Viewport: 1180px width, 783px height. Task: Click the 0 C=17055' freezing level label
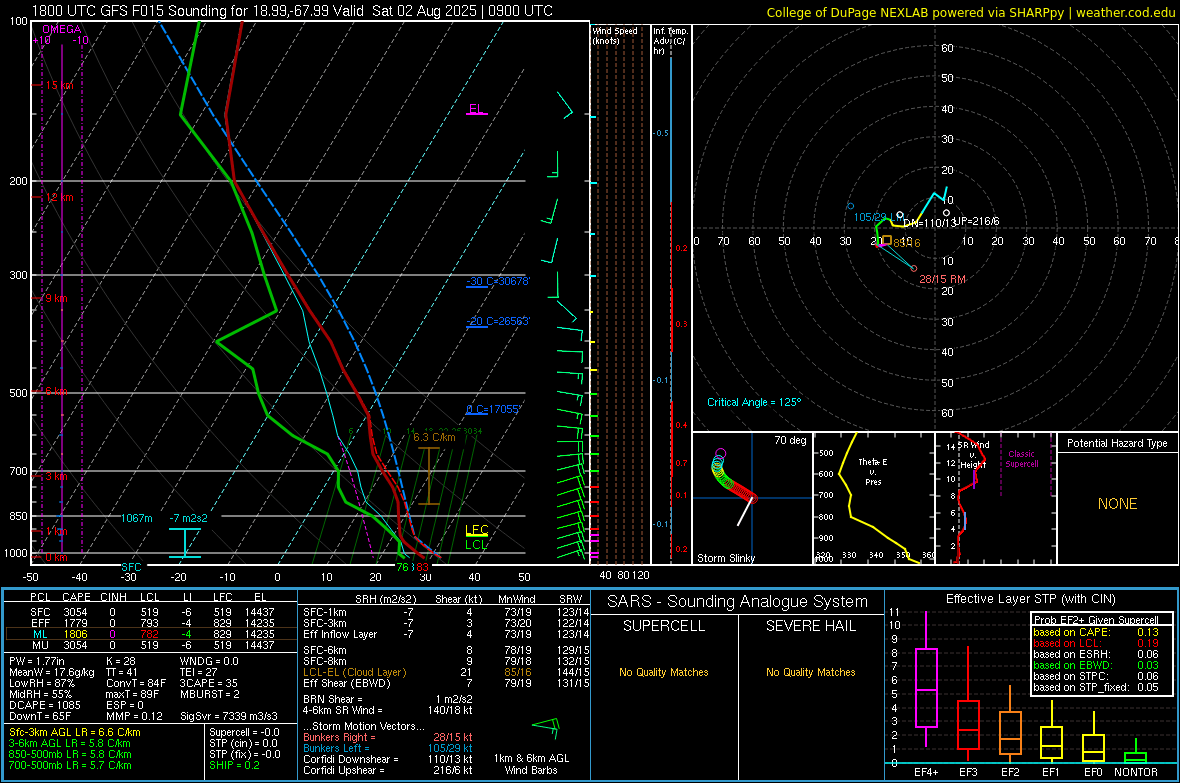click(494, 409)
